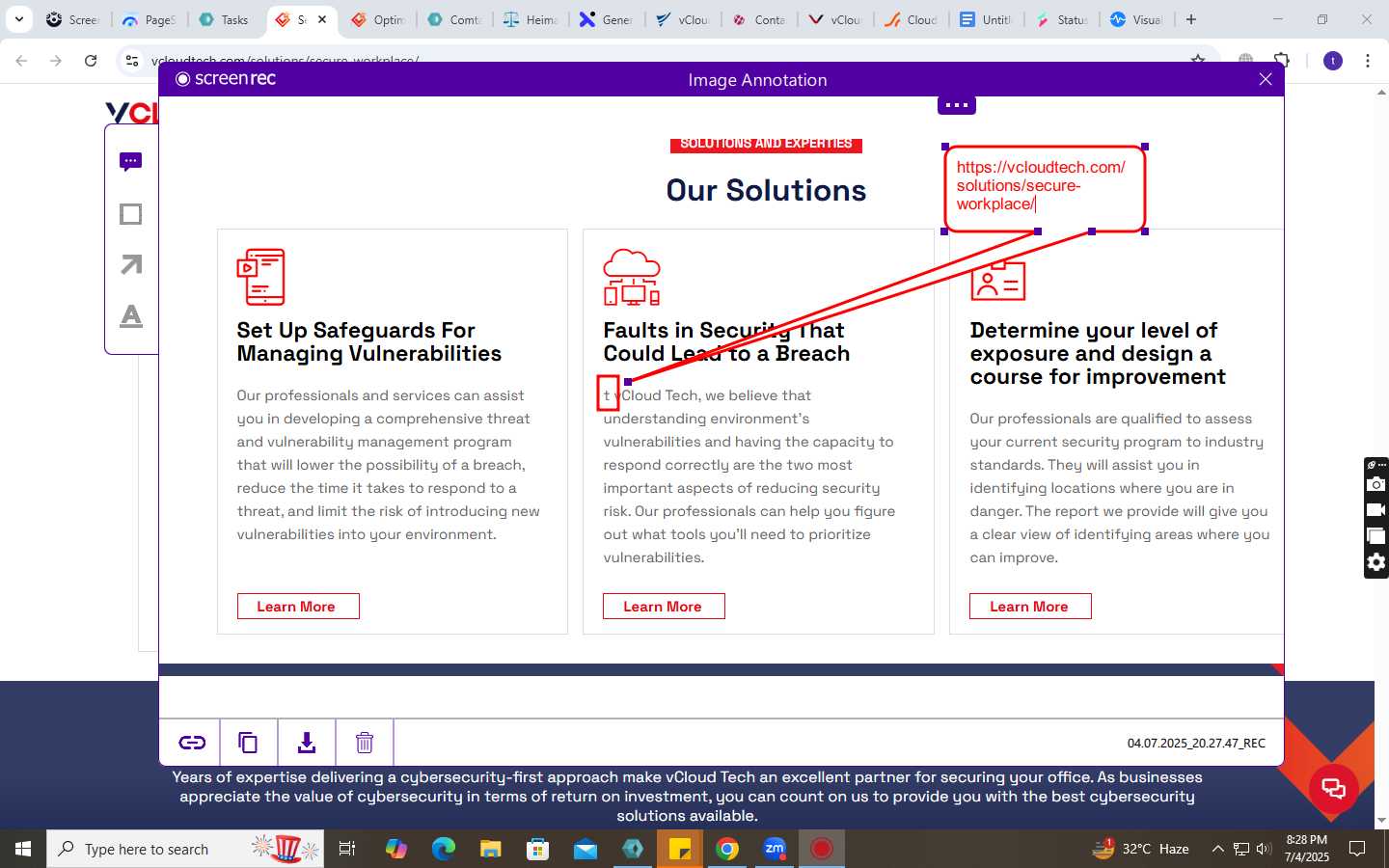Reload the current page
Viewport: 1389px width, 868px height.
[x=91, y=61]
